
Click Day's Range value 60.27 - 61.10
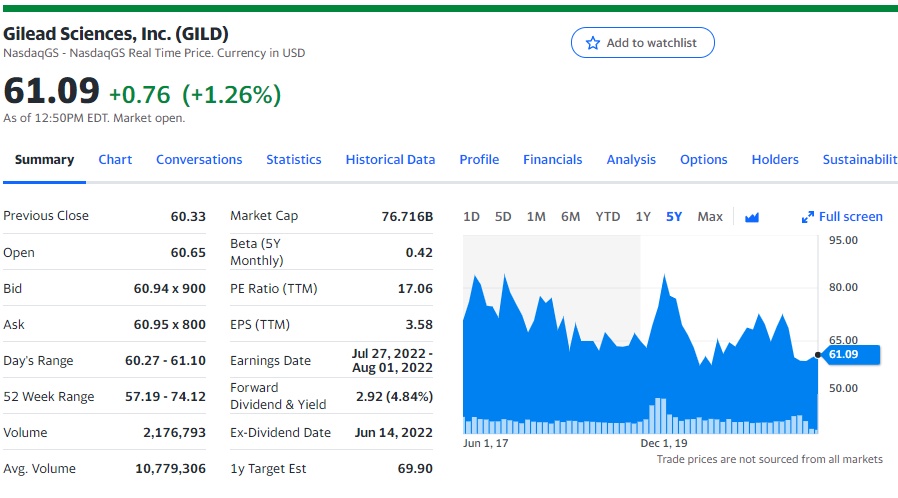[x=166, y=361]
